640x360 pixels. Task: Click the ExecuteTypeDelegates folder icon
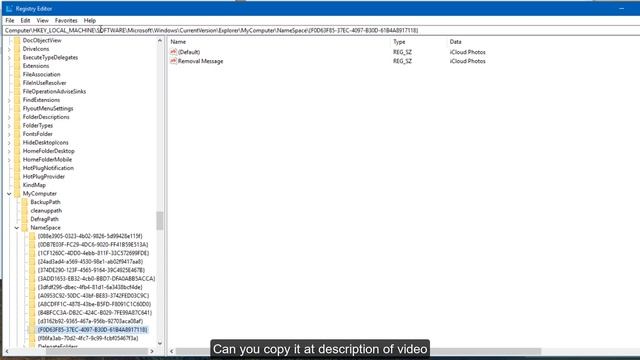pyautogui.click(x=17, y=58)
